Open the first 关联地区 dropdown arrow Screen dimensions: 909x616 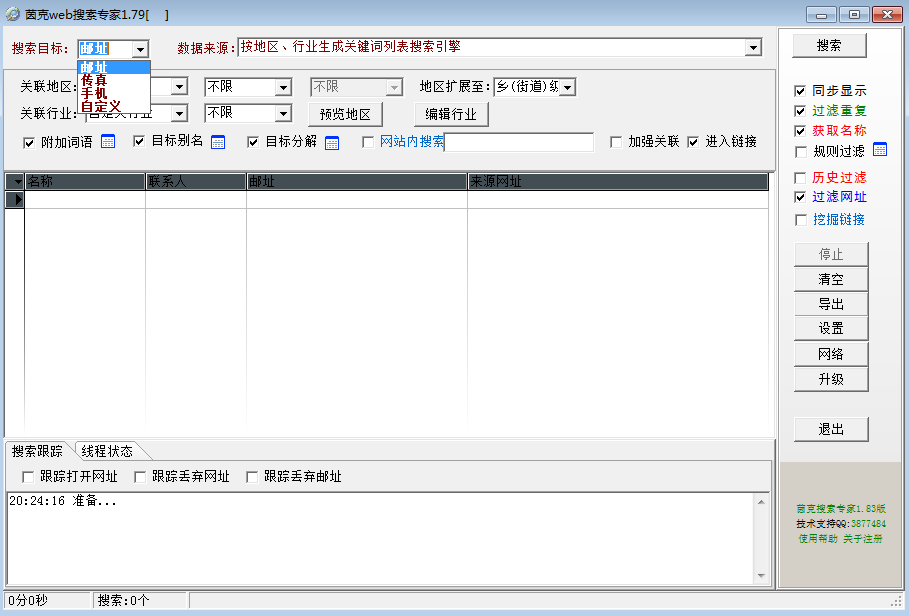point(179,87)
